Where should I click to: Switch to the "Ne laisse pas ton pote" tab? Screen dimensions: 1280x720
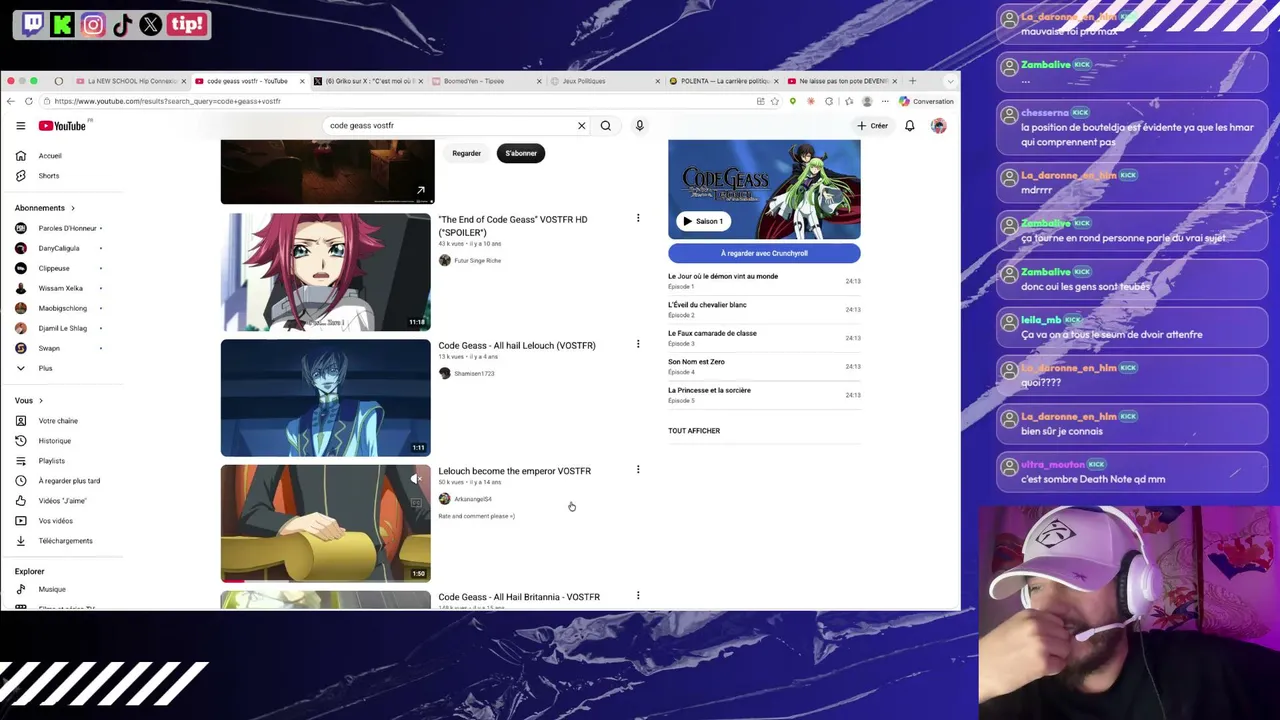coord(842,81)
